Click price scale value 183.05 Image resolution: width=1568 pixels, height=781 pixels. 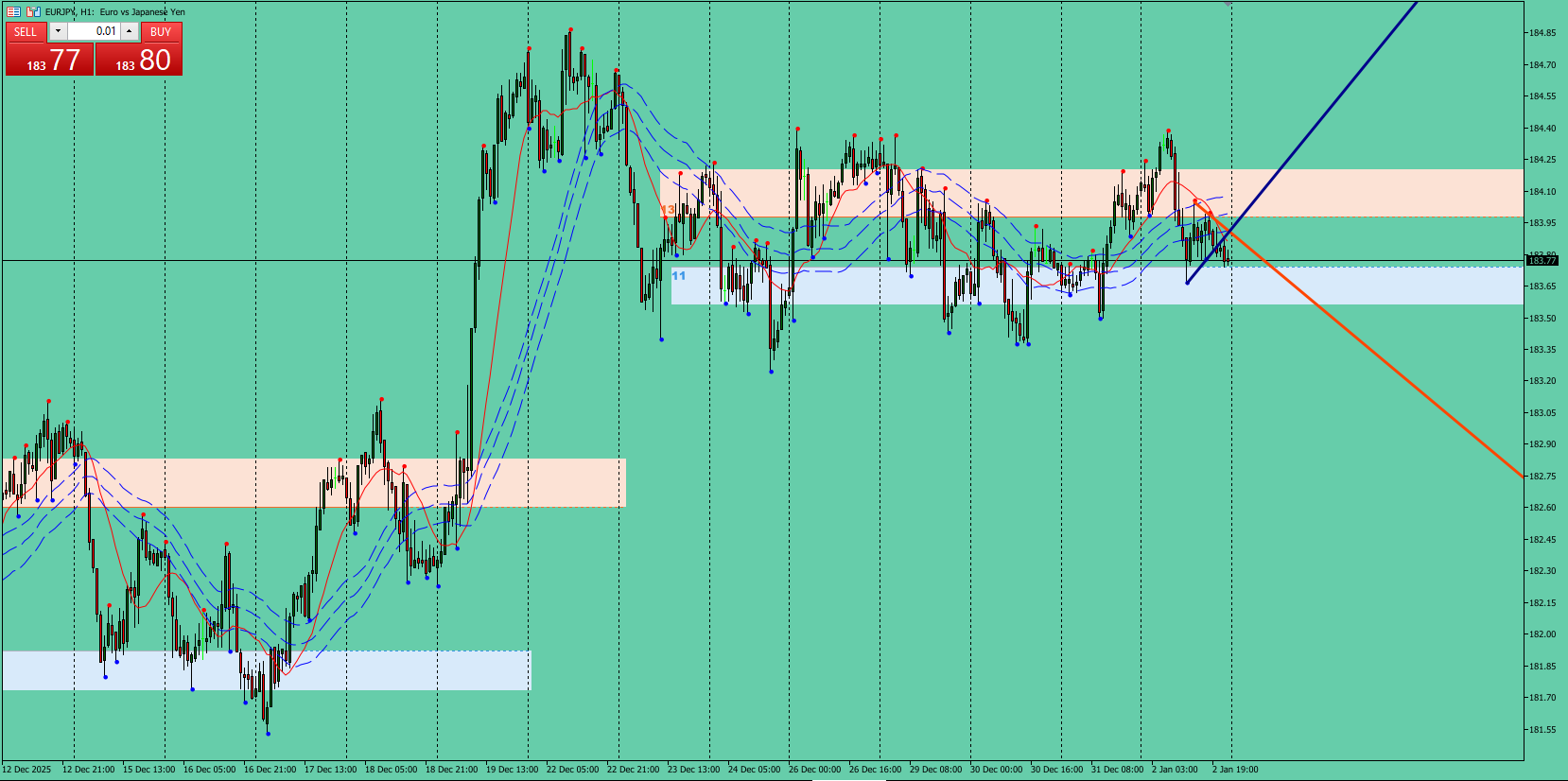(1542, 413)
